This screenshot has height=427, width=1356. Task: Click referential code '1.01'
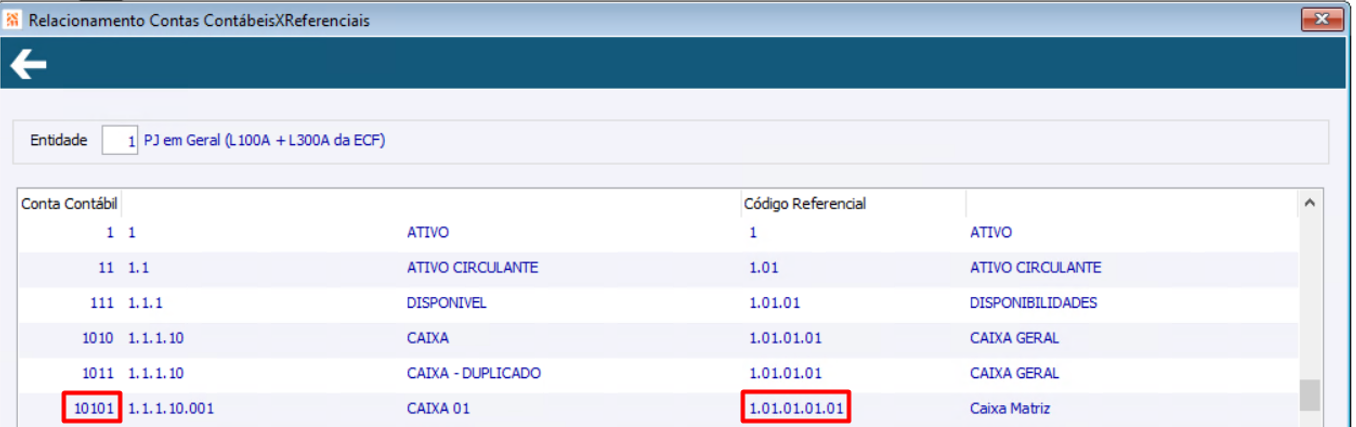764,267
